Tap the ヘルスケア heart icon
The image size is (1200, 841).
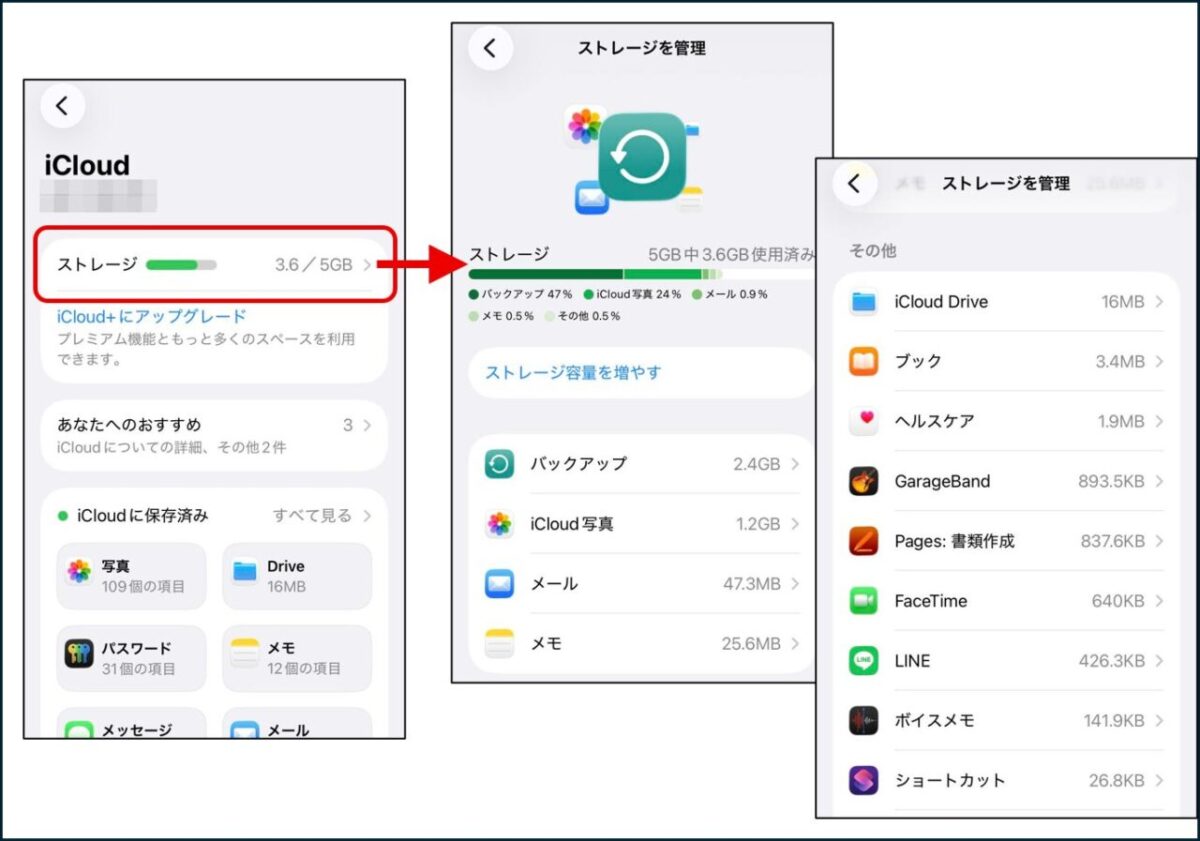(863, 421)
